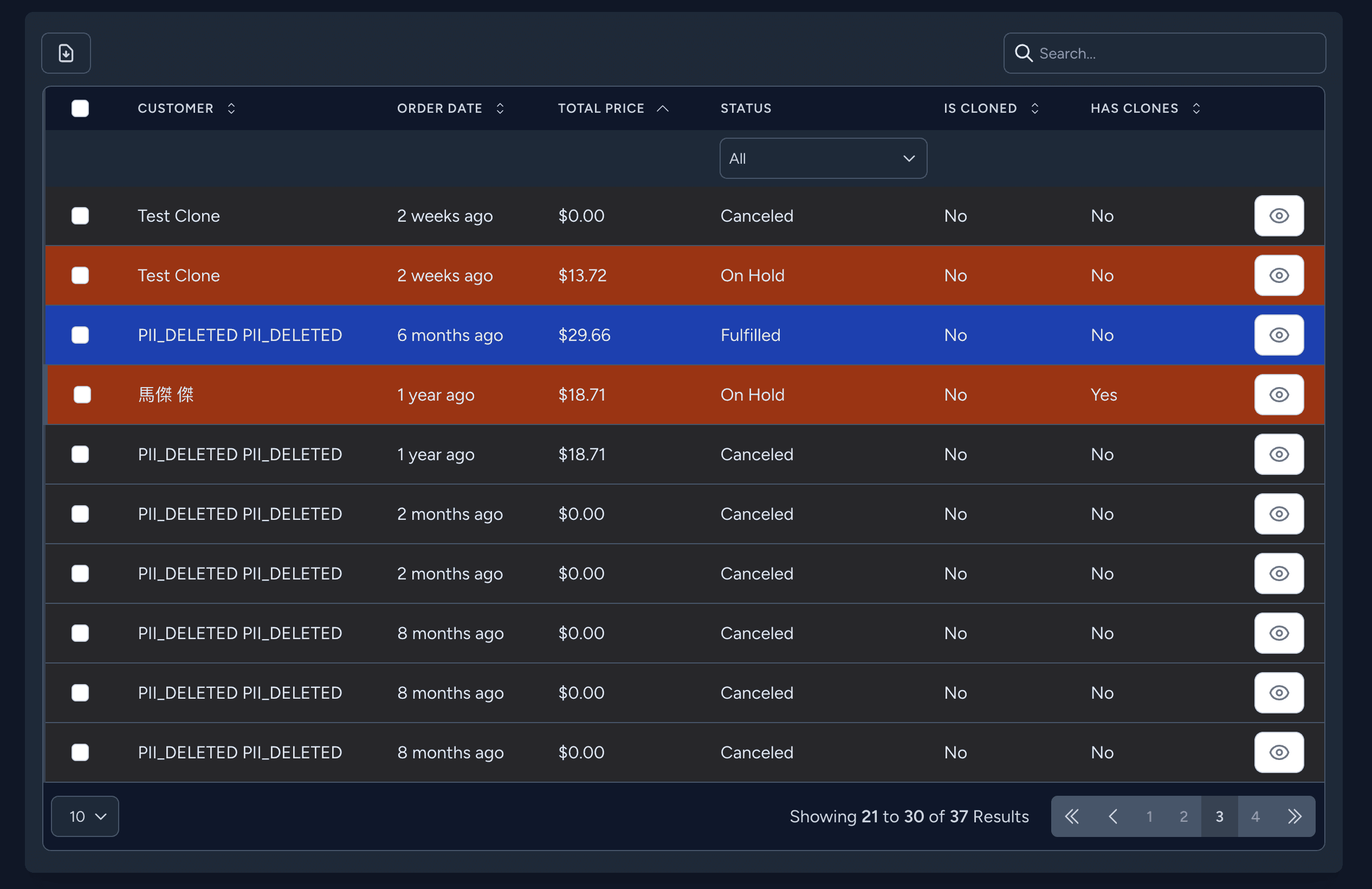Tick the checkbox on the 馬傑 傑 row
Screen dimensions: 1372x889
(80, 394)
